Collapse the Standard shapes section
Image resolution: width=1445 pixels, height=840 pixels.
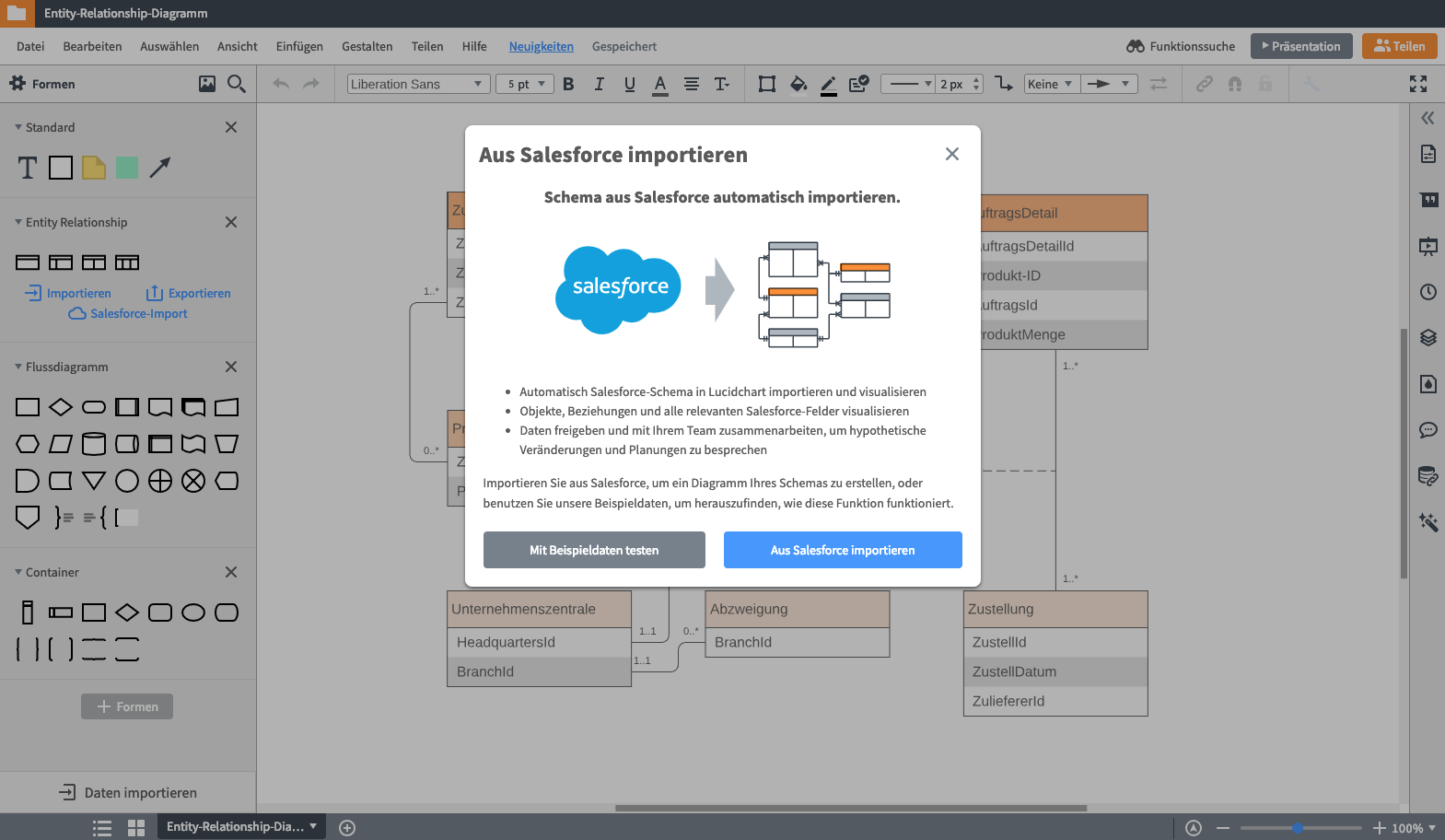point(18,127)
